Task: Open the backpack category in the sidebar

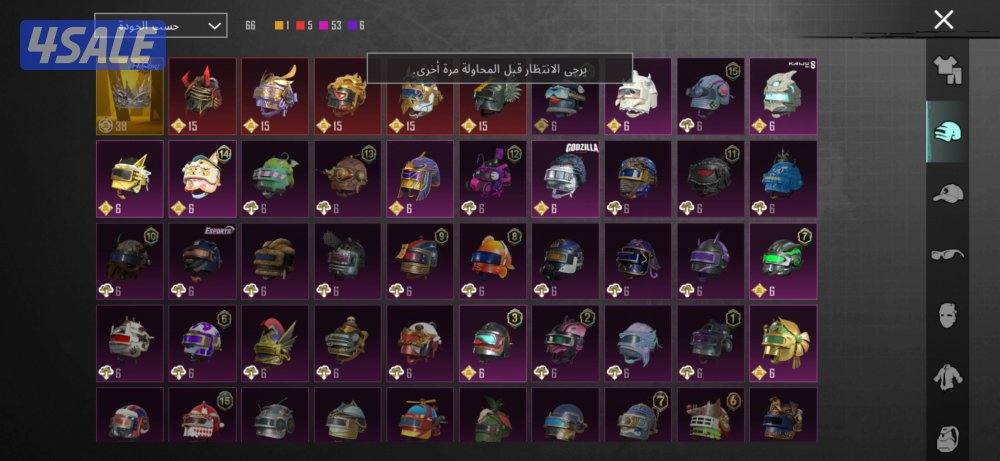Action: [x=947, y=437]
